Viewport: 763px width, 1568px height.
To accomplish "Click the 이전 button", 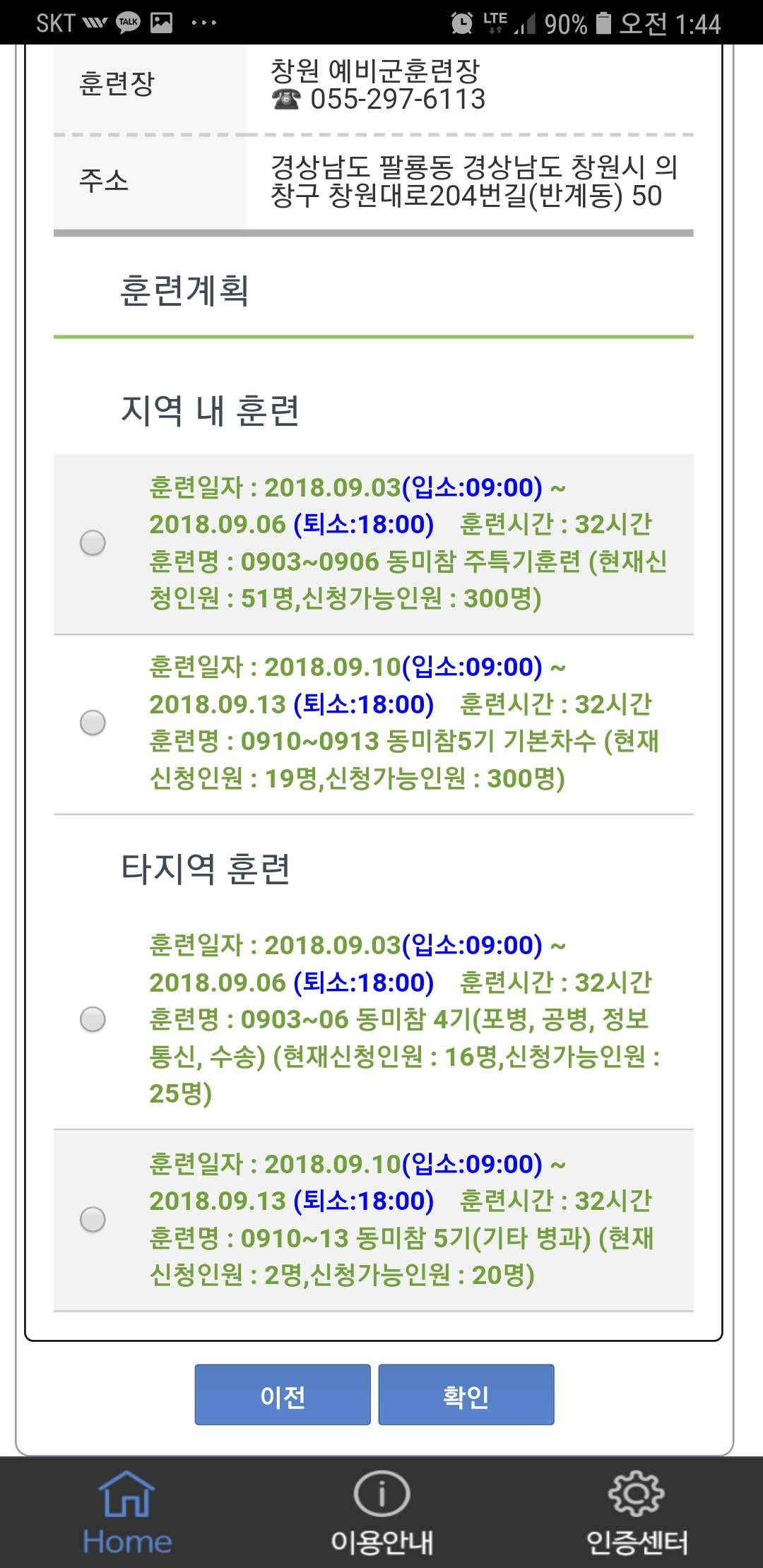I will [283, 1395].
